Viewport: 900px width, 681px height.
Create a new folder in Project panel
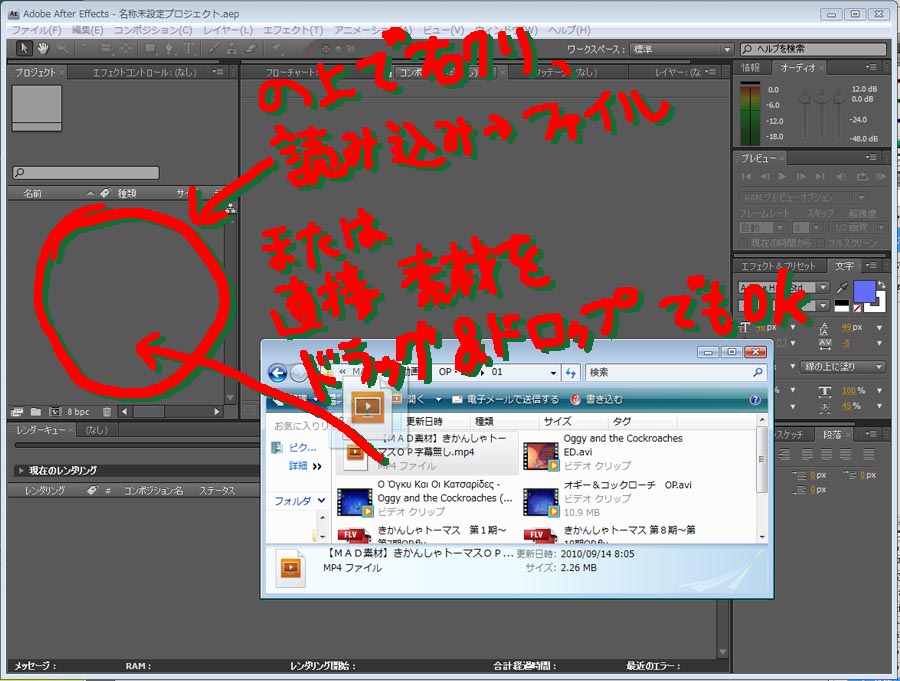[x=36, y=412]
